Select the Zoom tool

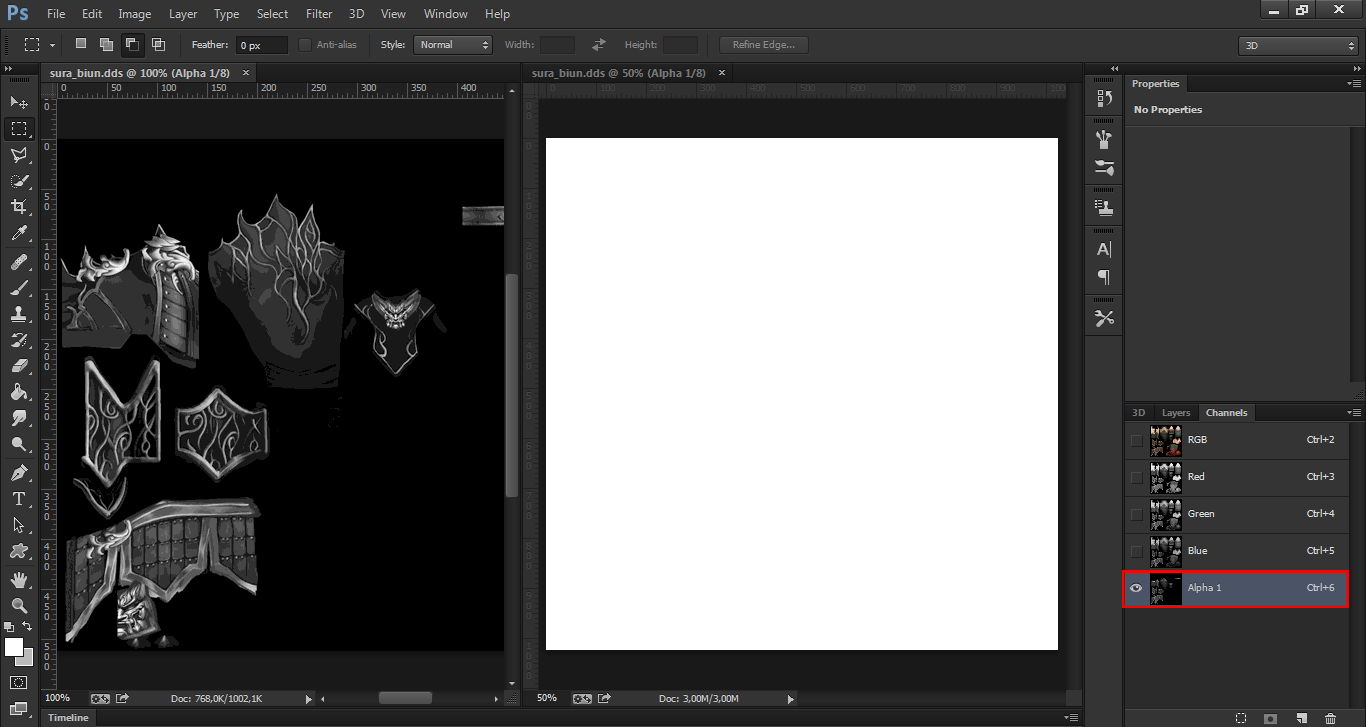19,605
